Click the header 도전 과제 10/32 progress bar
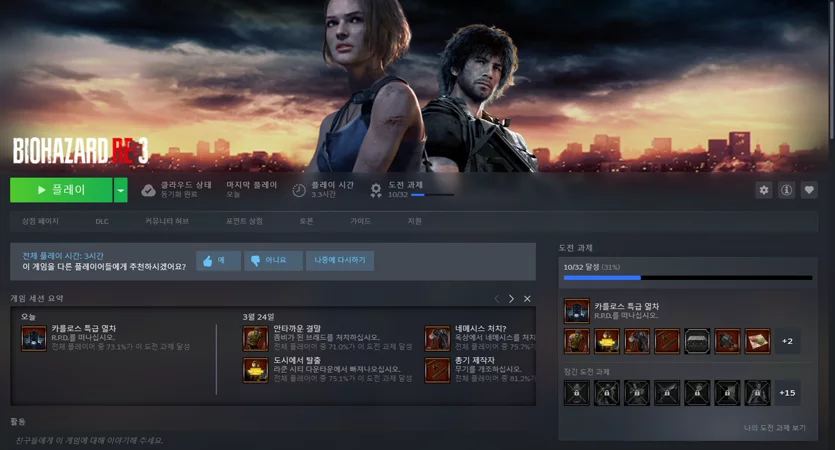This screenshot has height=450, width=835. (x=432, y=195)
